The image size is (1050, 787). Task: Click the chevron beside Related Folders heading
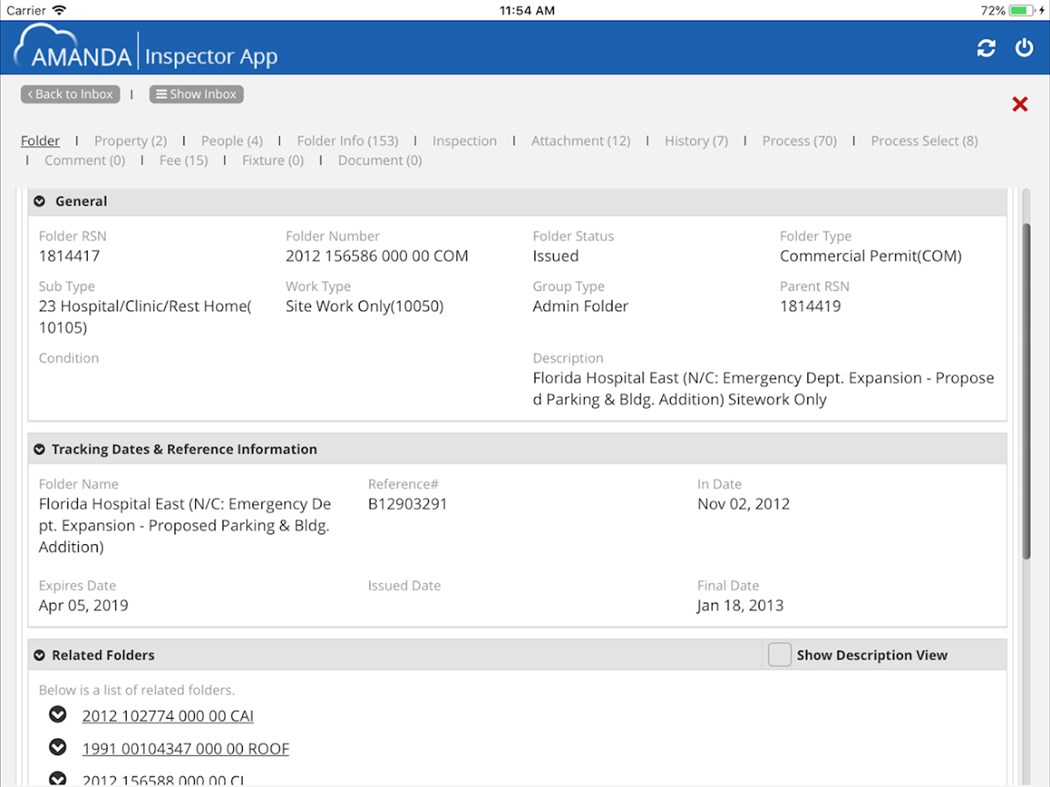click(38, 655)
